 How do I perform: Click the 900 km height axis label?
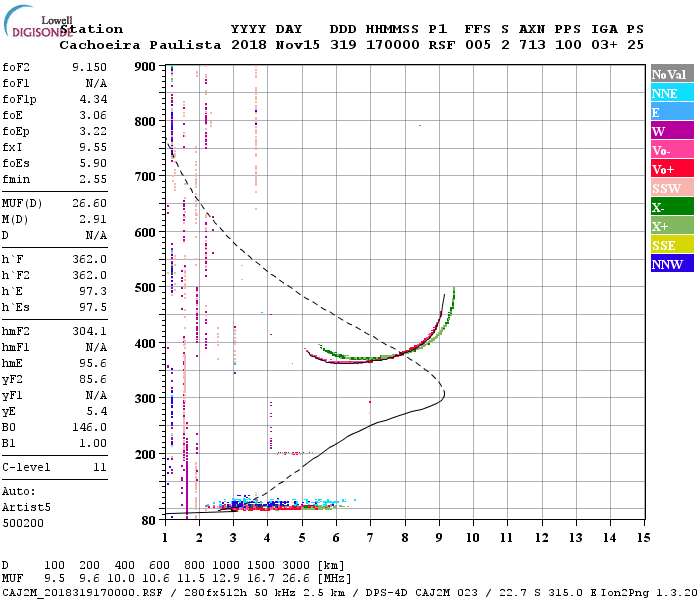[x=145, y=67]
